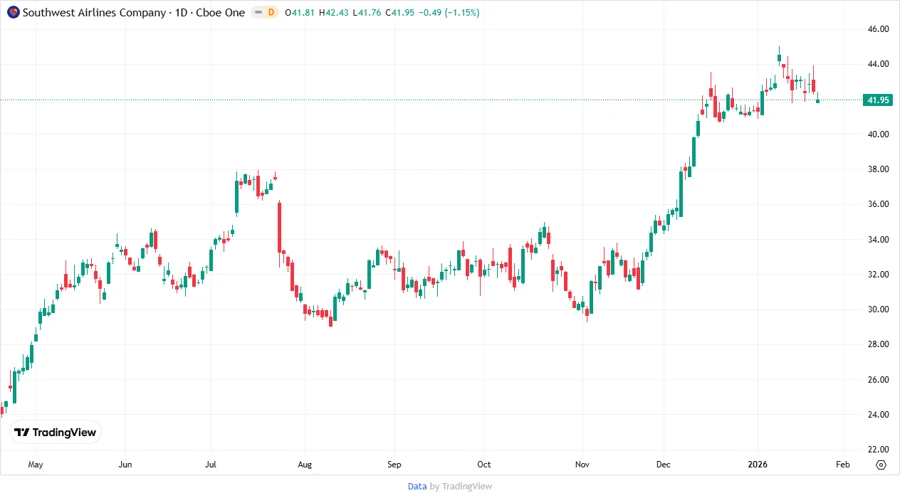Click the L41.76 low value
The height and width of the screenshot is (498, 900).
coord(367,12)
